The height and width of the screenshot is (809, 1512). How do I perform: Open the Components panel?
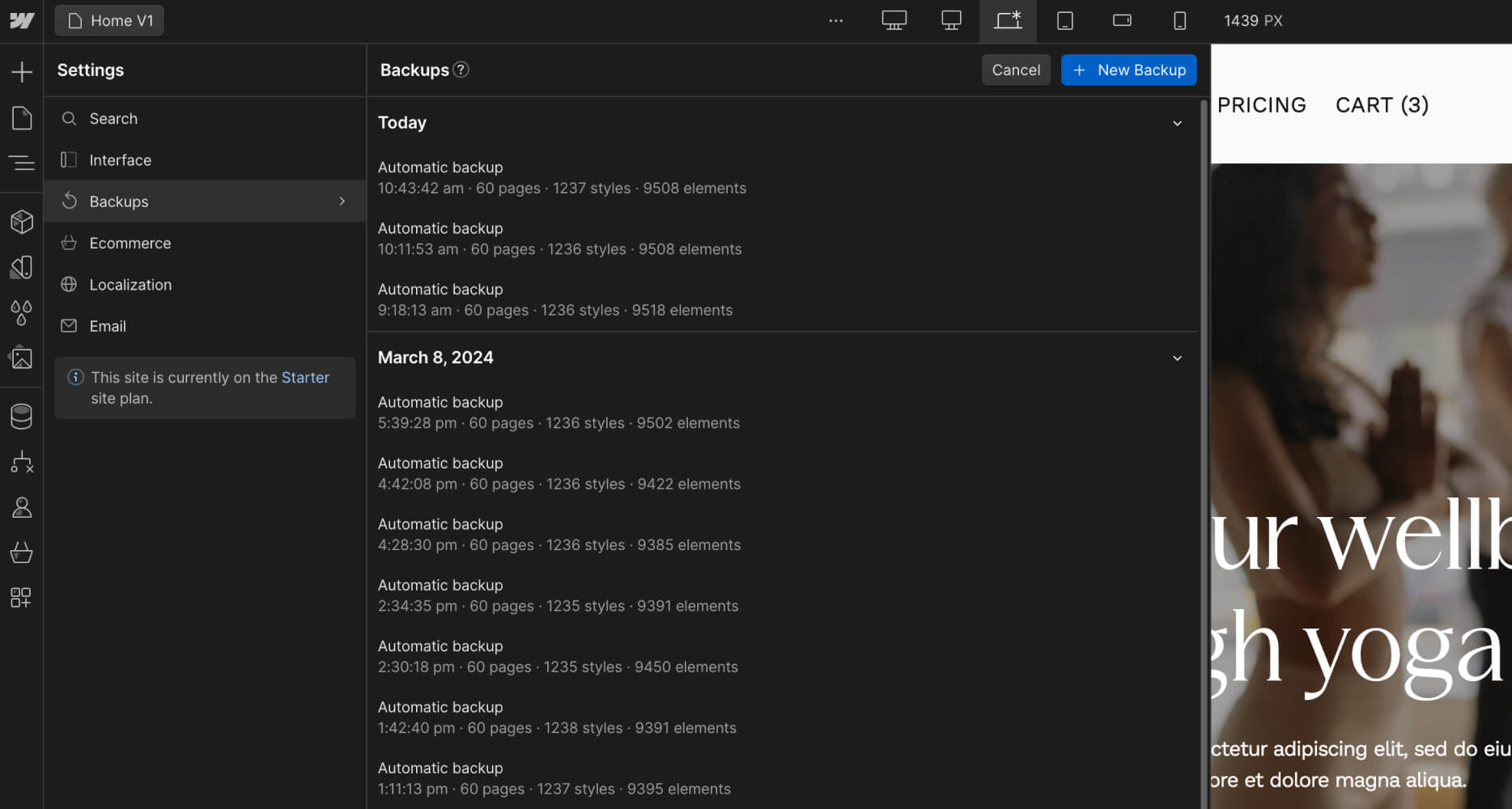pos(21,221)
